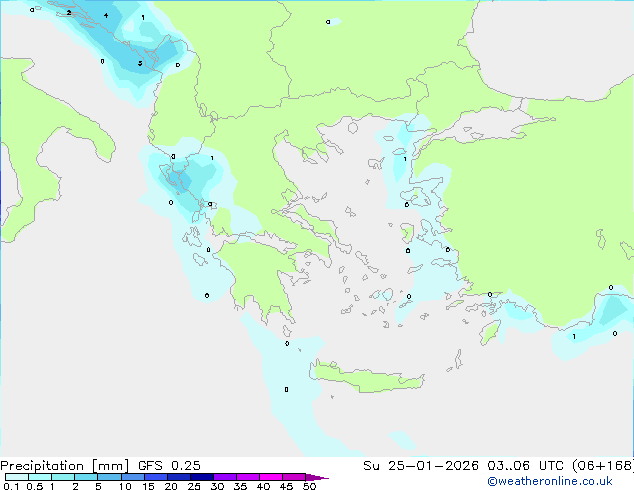Image resolution: width=634 pixels, height=490 pixels.
Task: Click the 40–45 mm magenta legend swatch
Action: (271, 477)
